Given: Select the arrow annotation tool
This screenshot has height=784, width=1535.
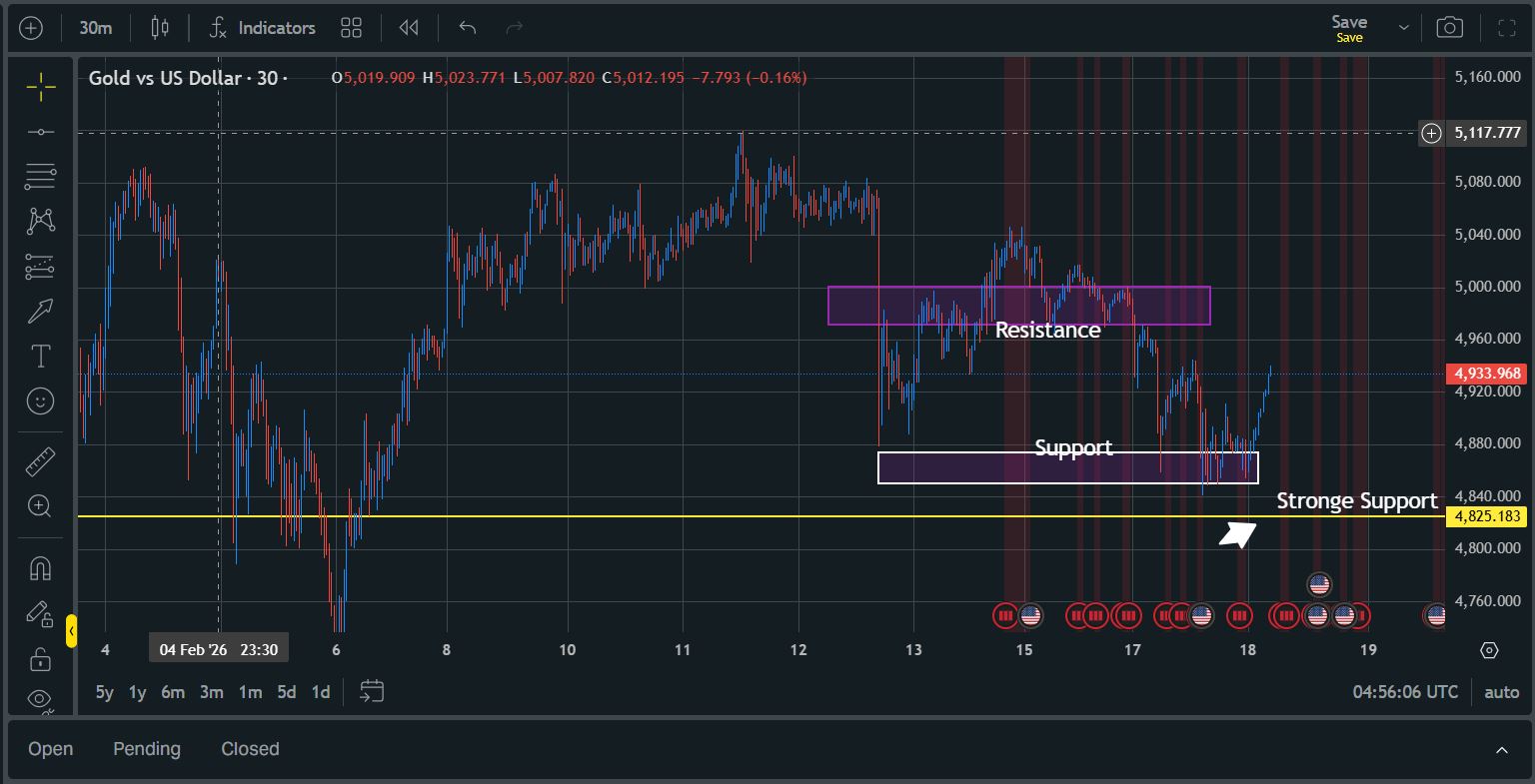Looking at the screenshot, I should [x=41, y=311].
